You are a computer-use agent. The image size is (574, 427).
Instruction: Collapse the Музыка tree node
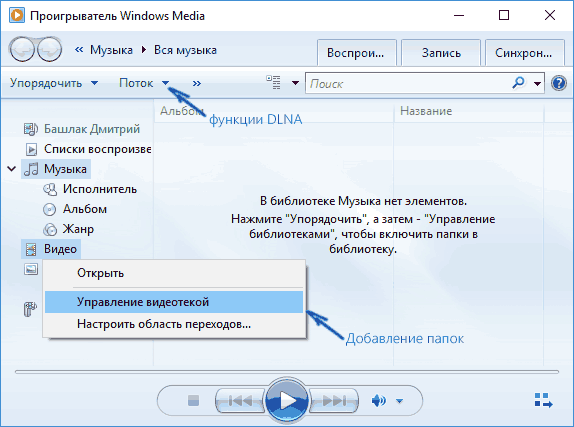click(x=12, y=169)
